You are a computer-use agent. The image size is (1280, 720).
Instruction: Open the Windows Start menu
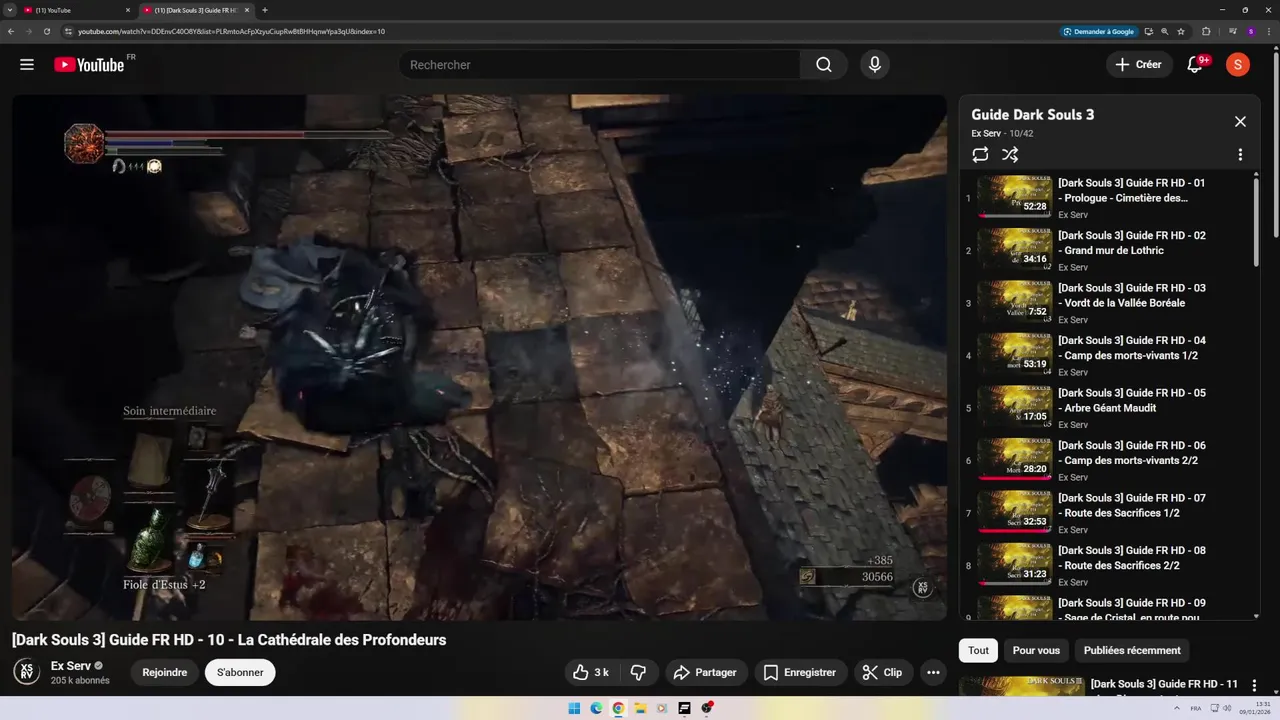pyautogui.click(x=574, y=708)
